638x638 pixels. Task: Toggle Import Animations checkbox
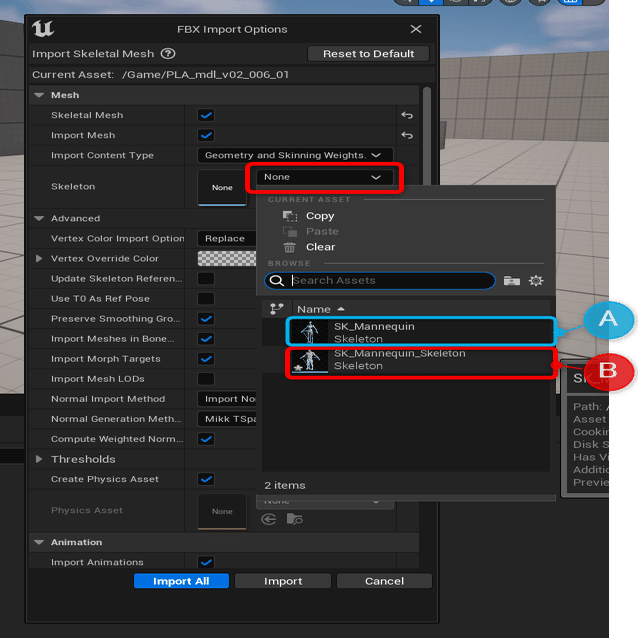click(x=206, y=562)
